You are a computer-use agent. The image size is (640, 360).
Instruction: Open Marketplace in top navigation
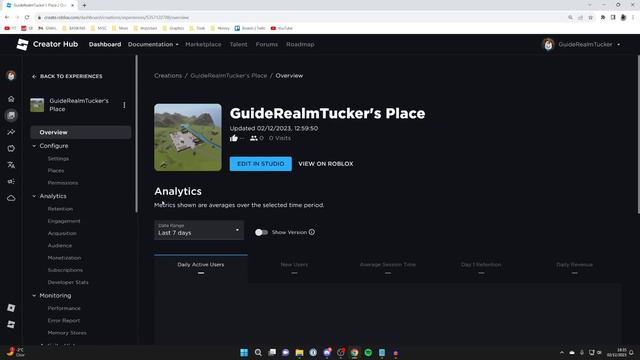pos(203,44)
